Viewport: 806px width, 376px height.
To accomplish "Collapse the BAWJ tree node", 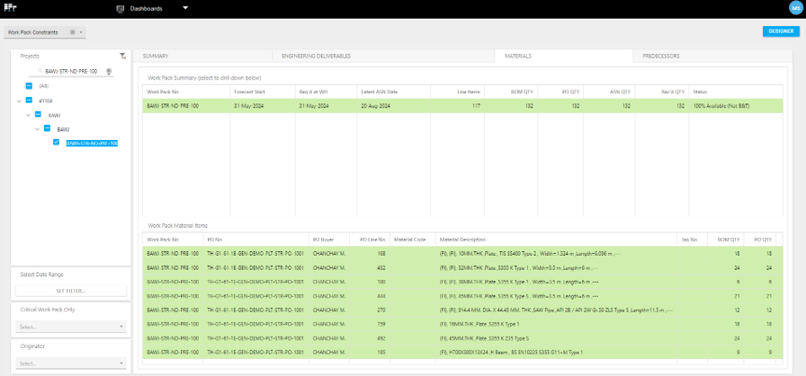I will [x=38, y=129].
